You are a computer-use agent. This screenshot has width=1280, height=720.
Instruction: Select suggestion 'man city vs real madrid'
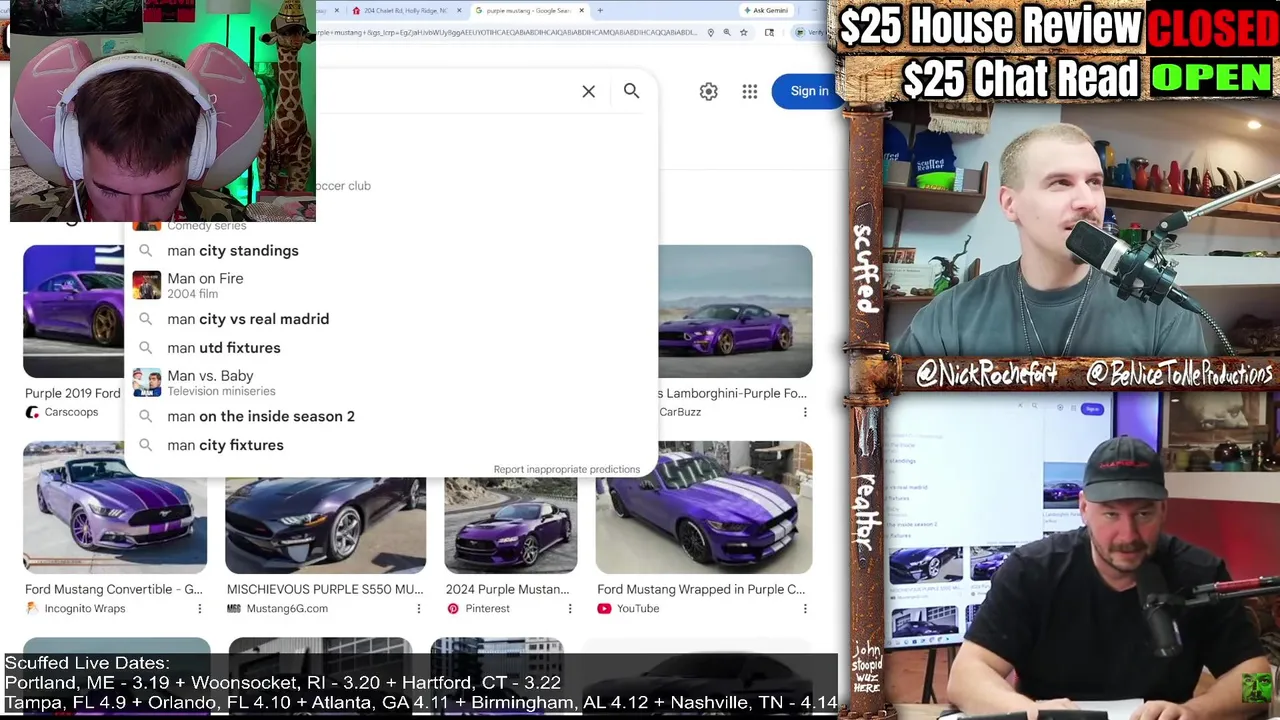pos(390,319)
